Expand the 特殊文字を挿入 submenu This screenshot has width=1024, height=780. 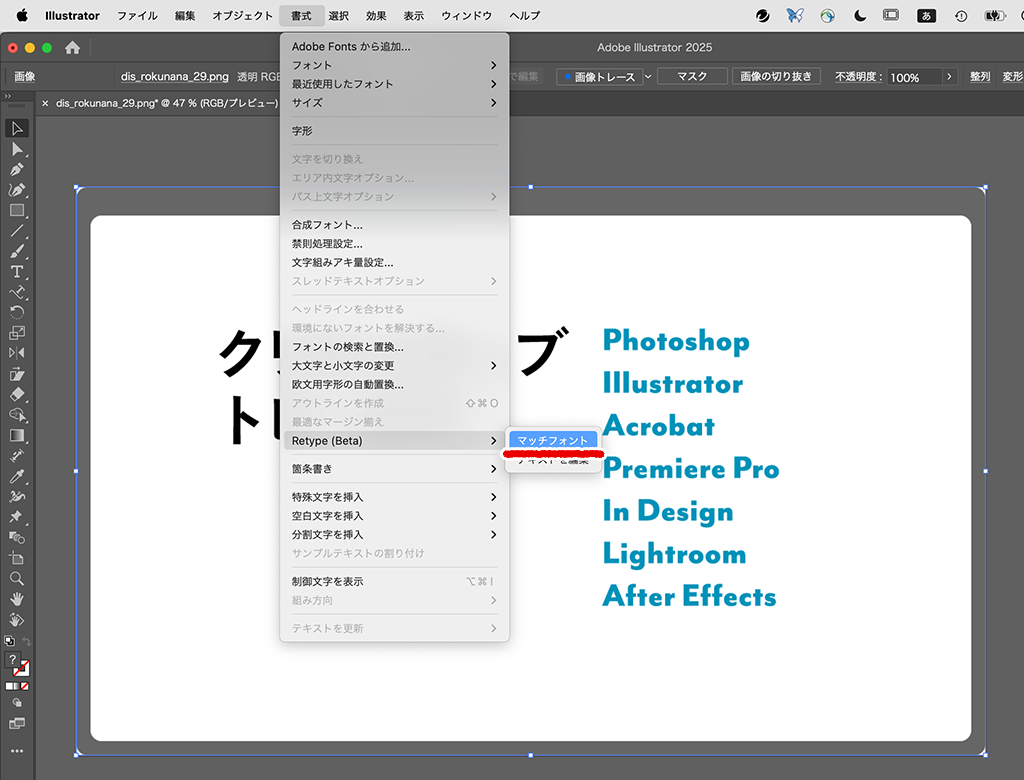tap(394, 497)
